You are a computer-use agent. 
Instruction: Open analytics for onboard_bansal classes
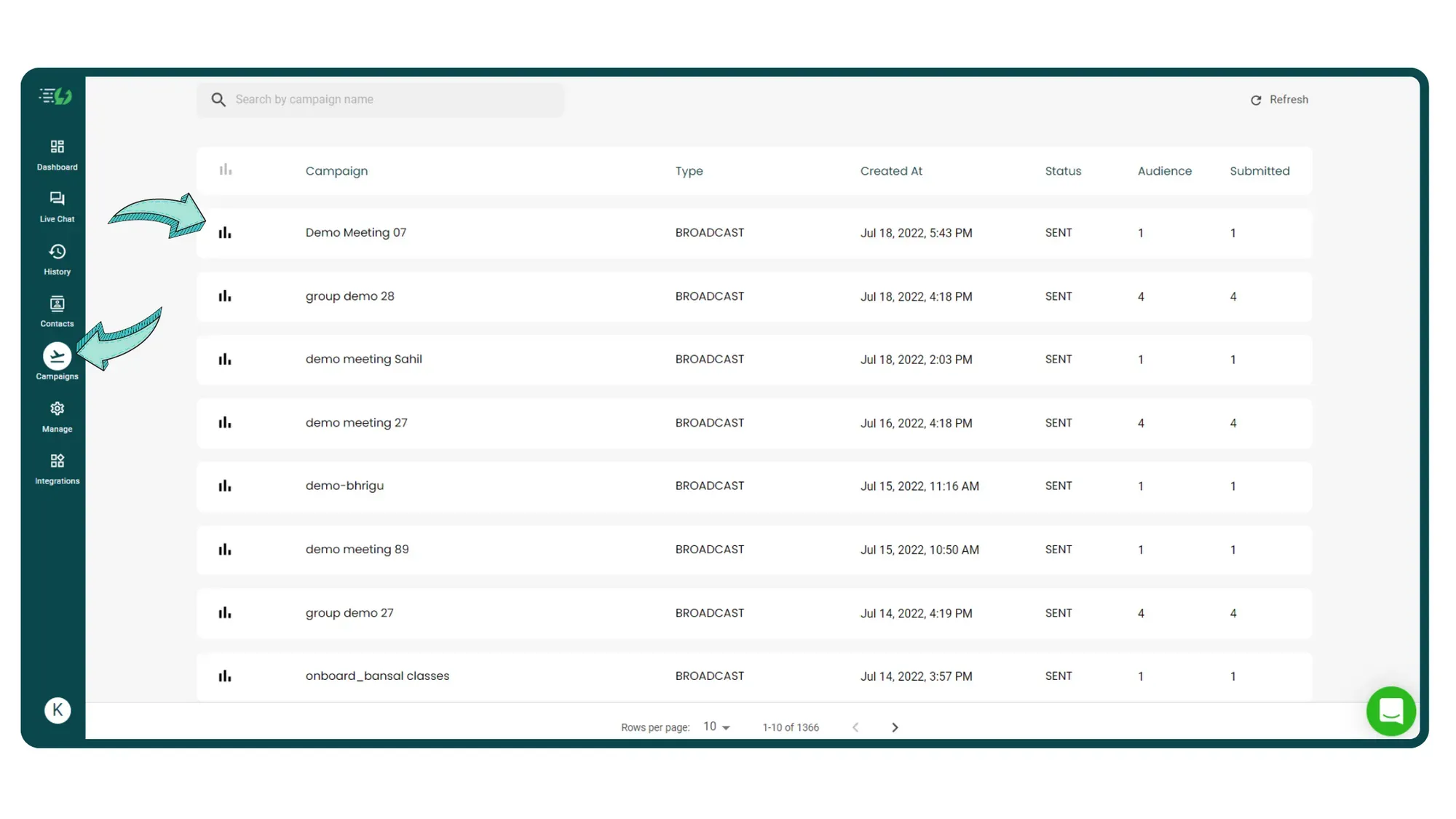(x=225, y=676)
